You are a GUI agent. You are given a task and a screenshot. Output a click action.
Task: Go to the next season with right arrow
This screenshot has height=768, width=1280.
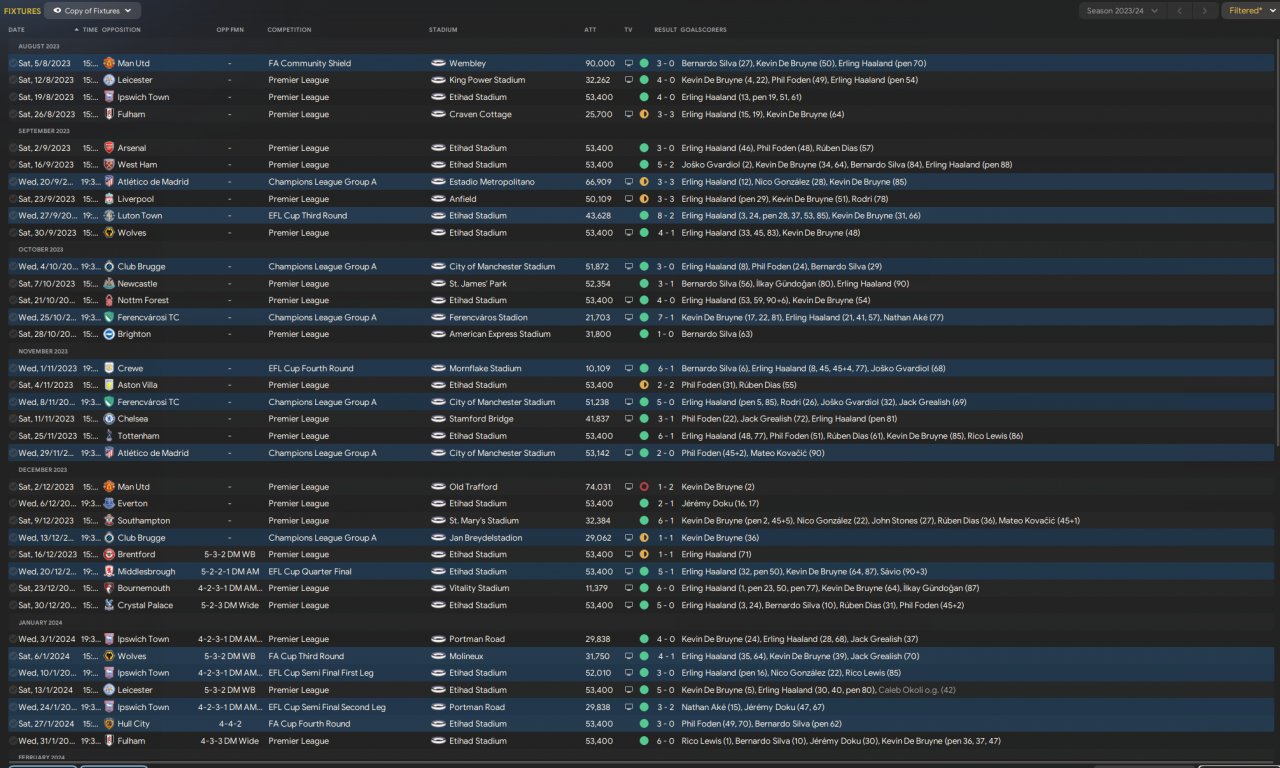pyautogui.click(x=1205, y=11)
